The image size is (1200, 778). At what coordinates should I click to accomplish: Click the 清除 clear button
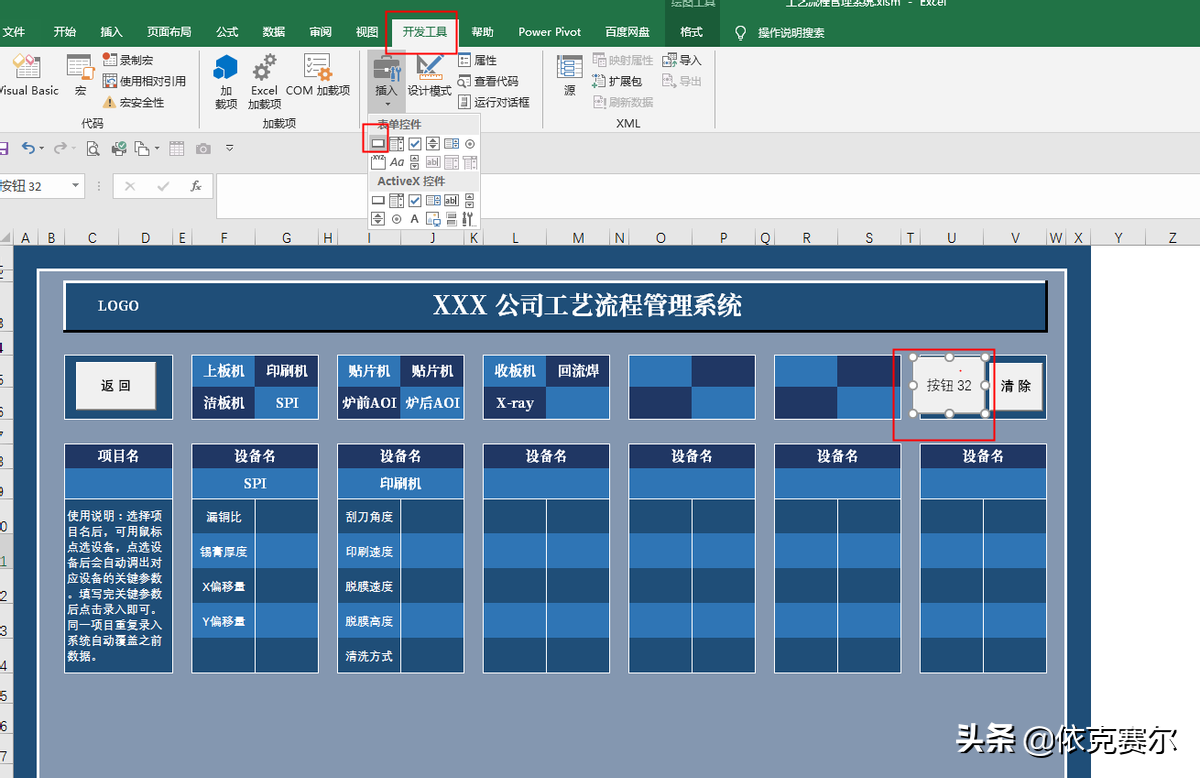point(1016,386)
